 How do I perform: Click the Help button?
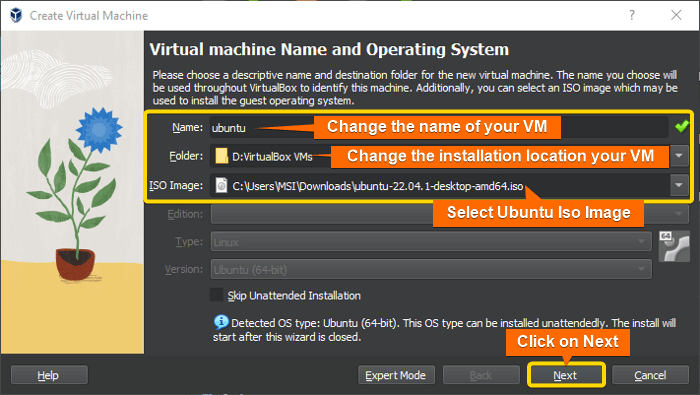[x=49, y=375]
